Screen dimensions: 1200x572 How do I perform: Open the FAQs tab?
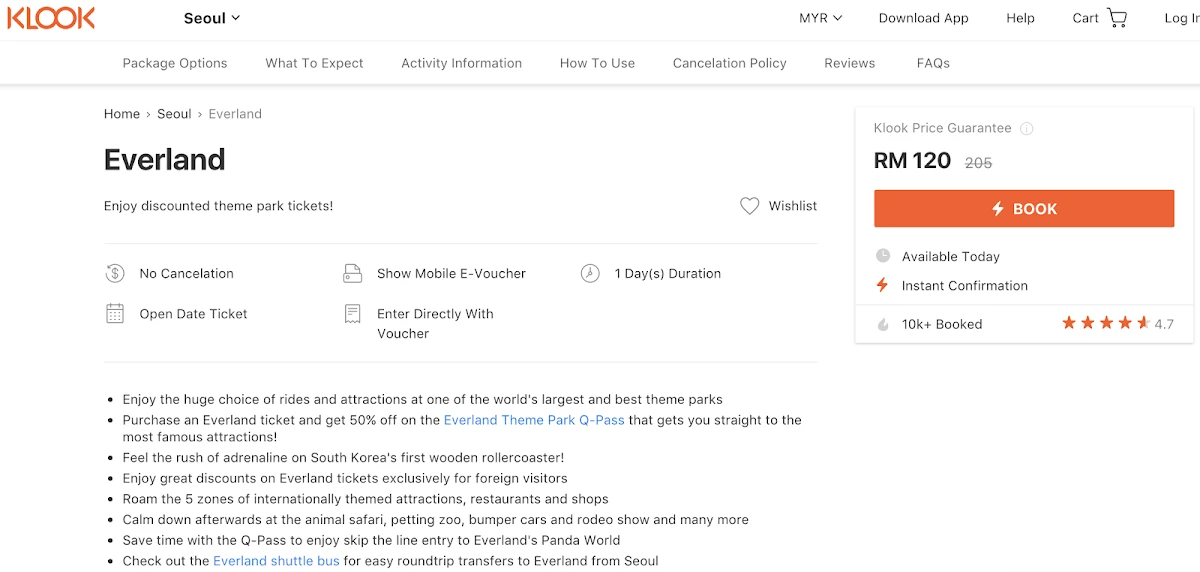933,63
